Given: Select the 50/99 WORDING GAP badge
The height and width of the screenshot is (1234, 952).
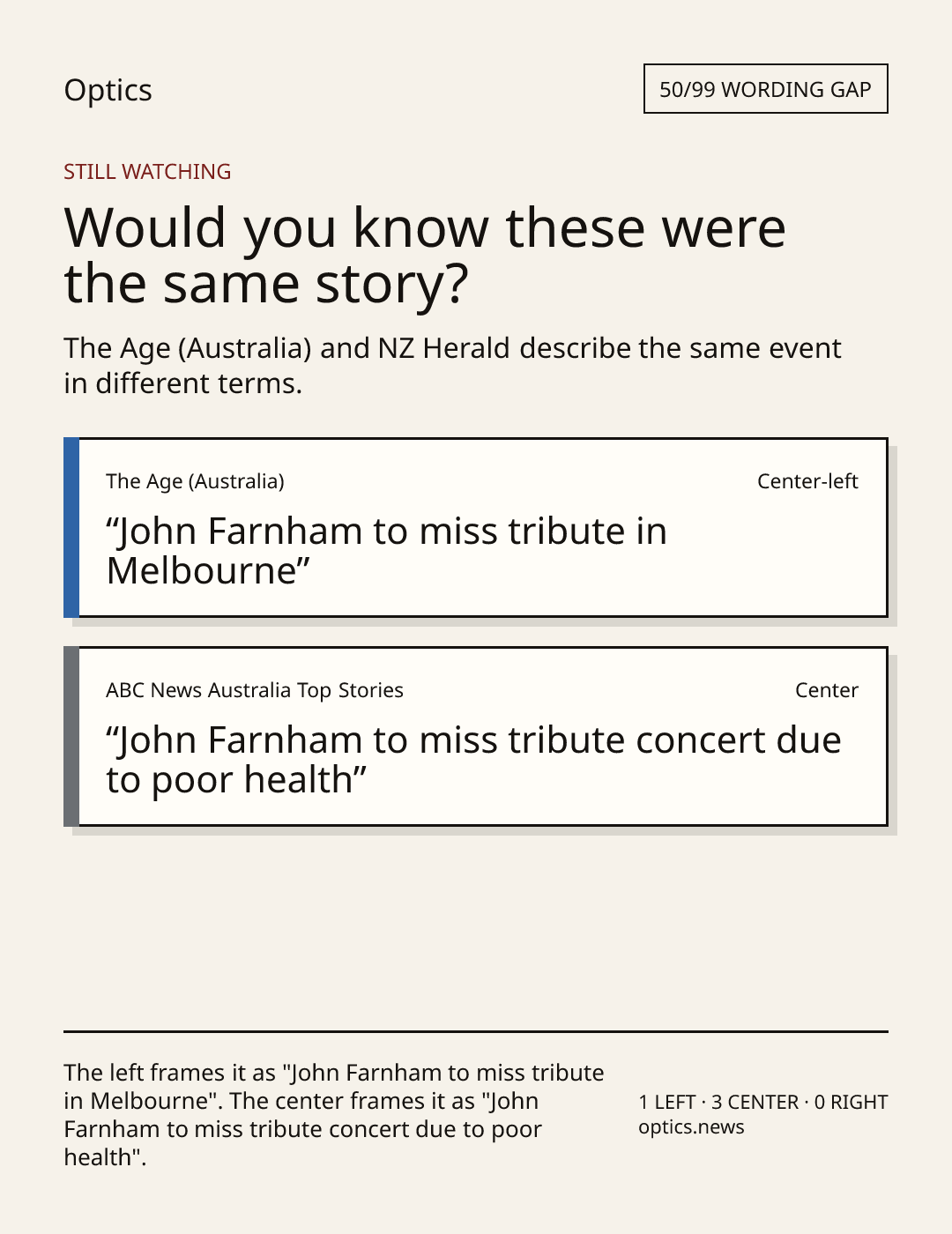Looking at the screenshot, I should tap(765, 89).
